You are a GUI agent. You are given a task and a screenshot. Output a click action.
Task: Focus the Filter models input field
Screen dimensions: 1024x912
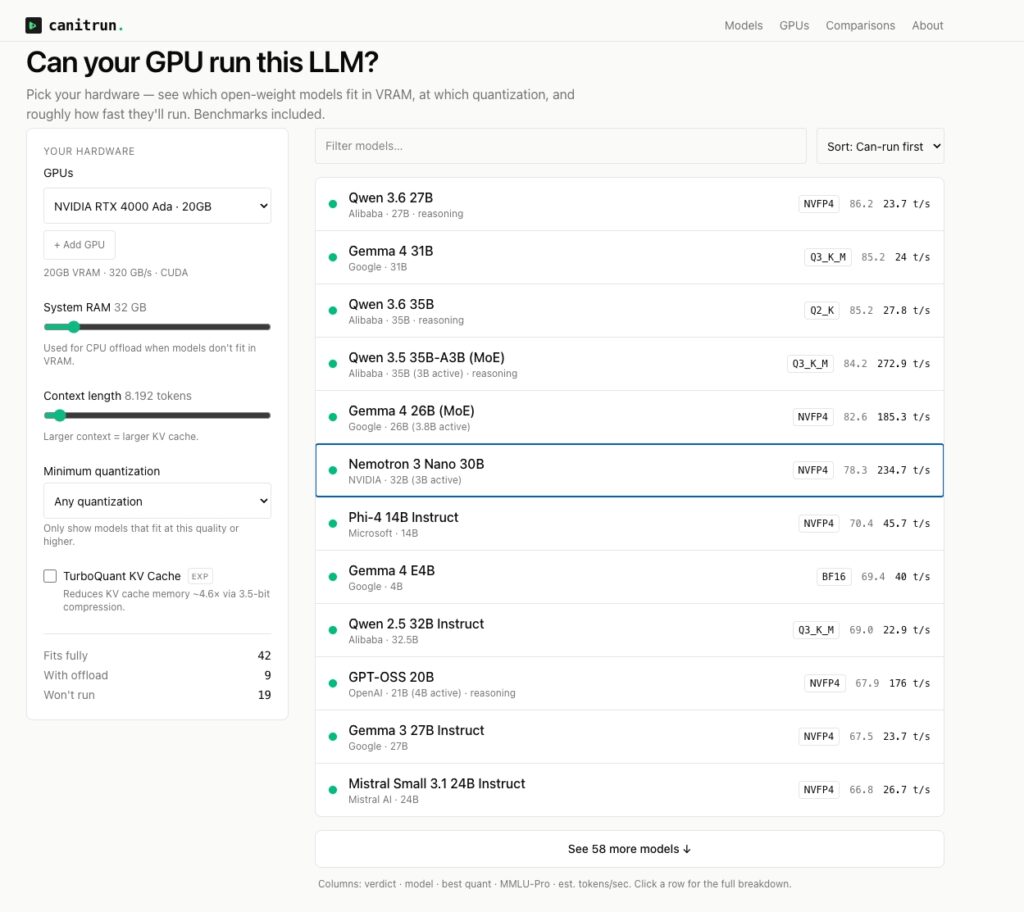click(560, 146)
